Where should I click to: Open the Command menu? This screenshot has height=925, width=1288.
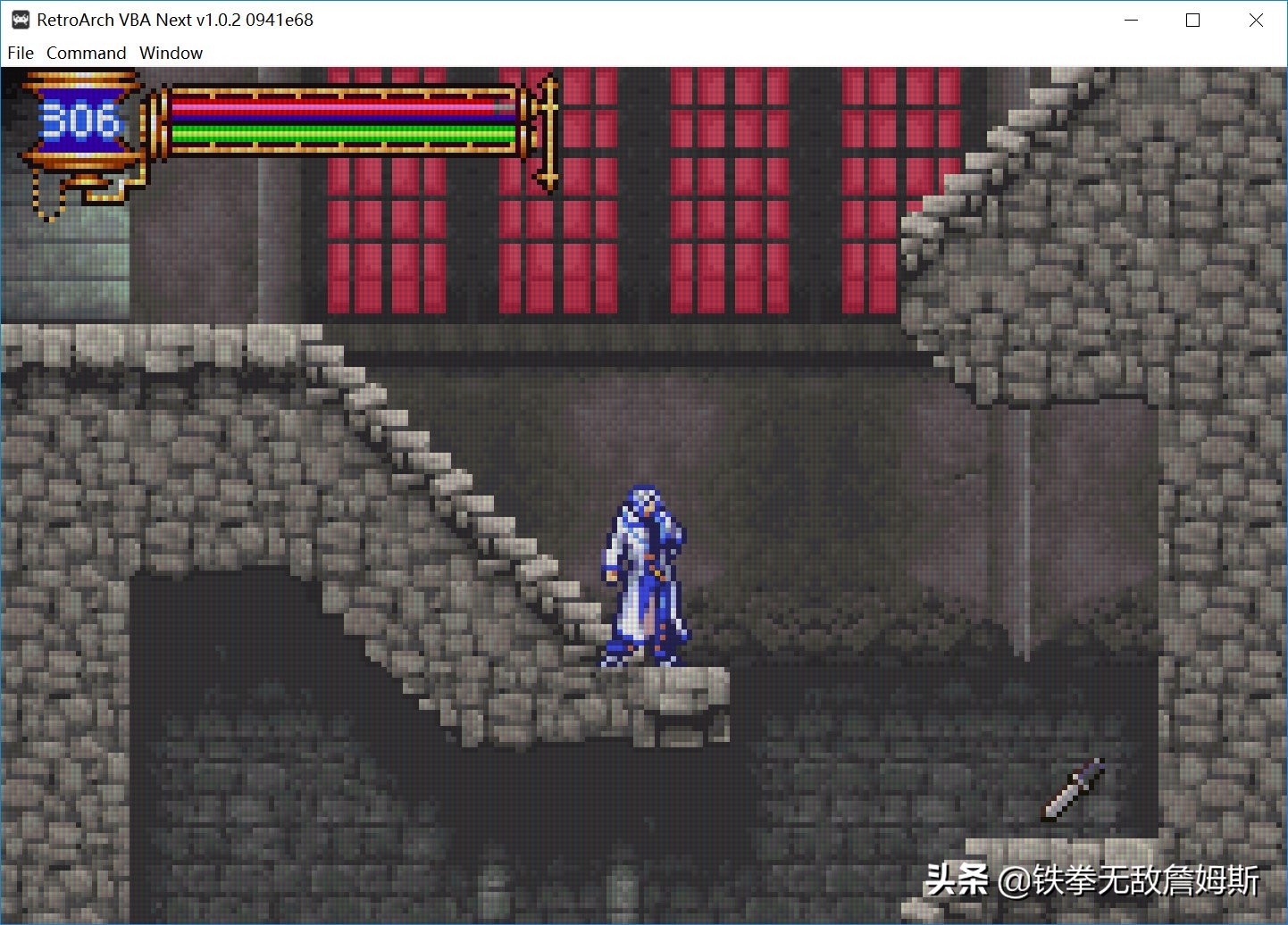pyautogui.click(x=86, y=53)
